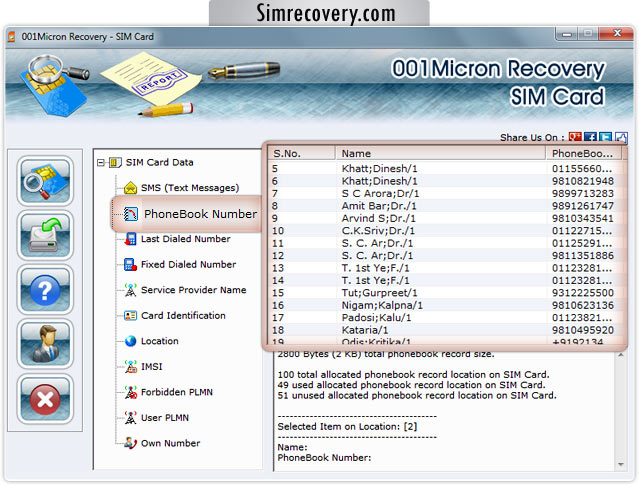The height and width of the screenshot is (485, 639).
Task: Click the save-to-drive recovery sidebar button
Action: coord(45,236)
